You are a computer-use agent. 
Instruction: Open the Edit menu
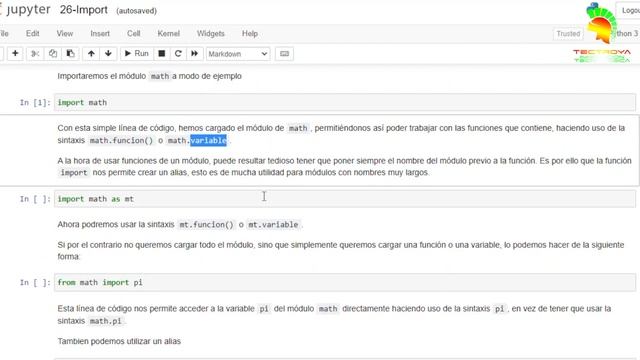(x=33, y=33)
